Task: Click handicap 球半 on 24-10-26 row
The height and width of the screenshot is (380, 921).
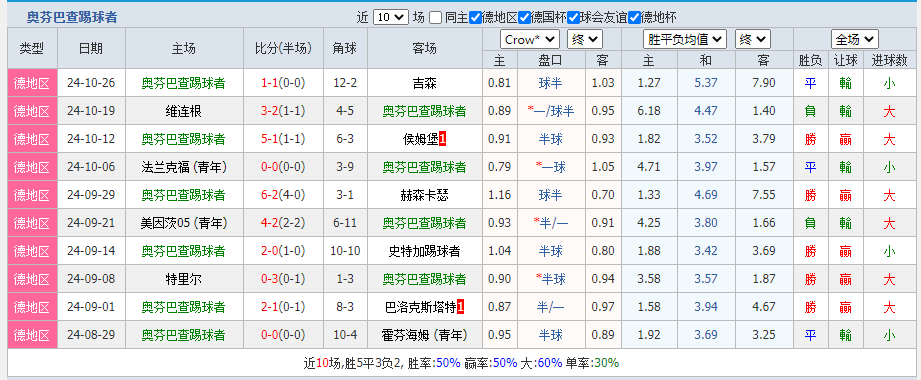Action: 551,83
